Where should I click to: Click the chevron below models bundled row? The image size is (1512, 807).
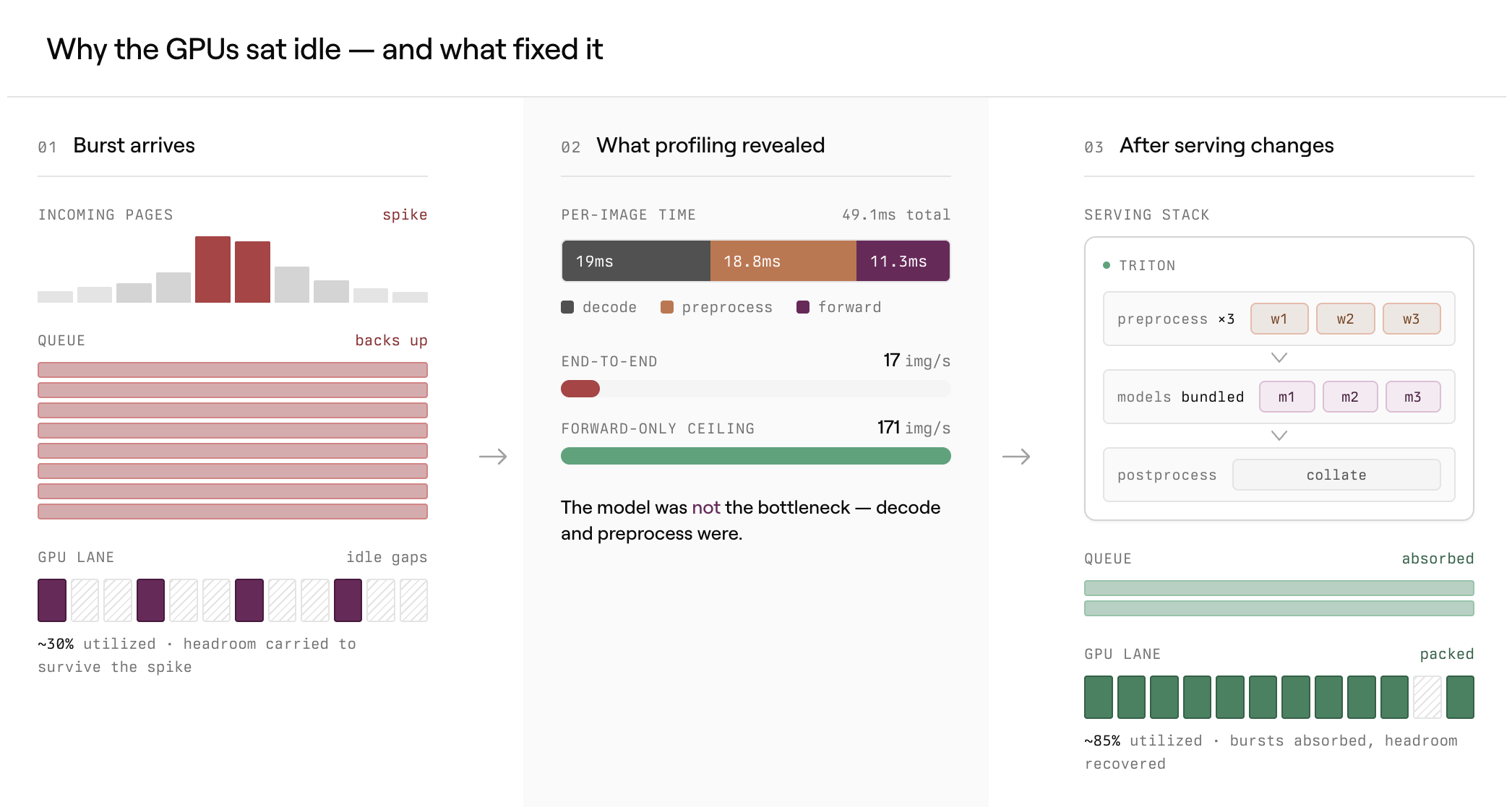[x=1279, y=435]
